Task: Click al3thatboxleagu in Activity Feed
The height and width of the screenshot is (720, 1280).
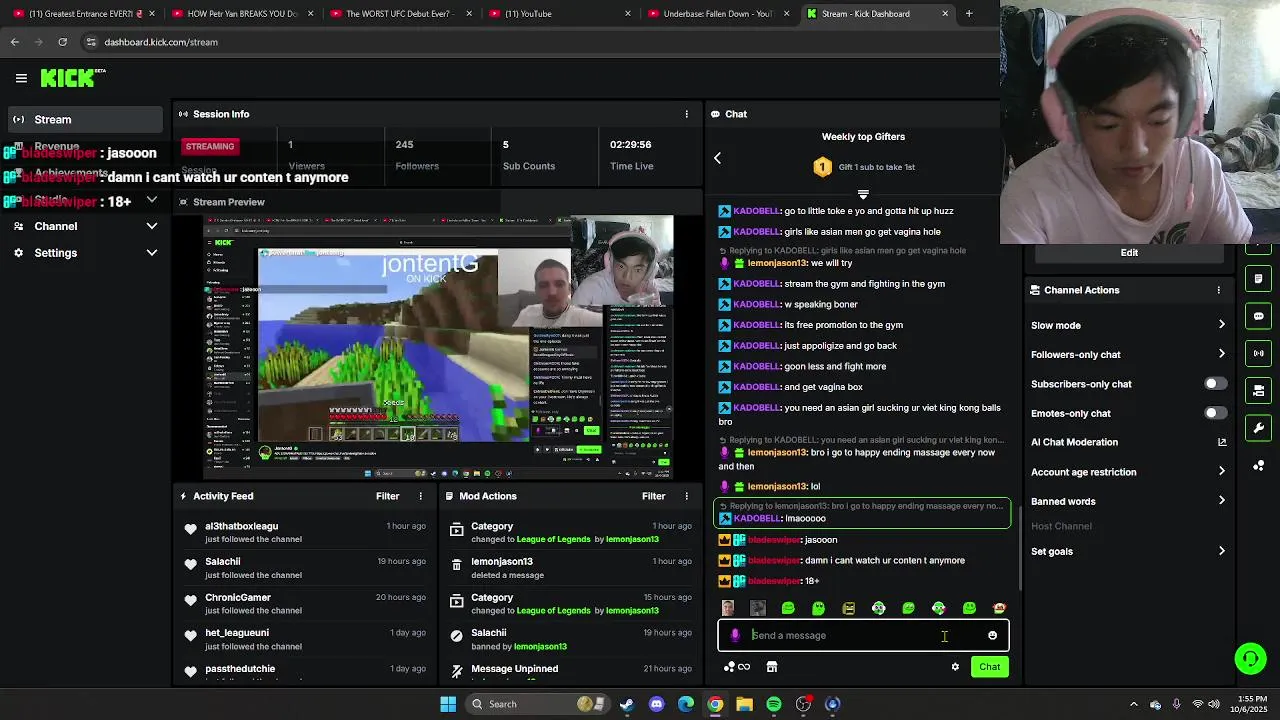Action: pyautogui.click(x=242, y=526)
